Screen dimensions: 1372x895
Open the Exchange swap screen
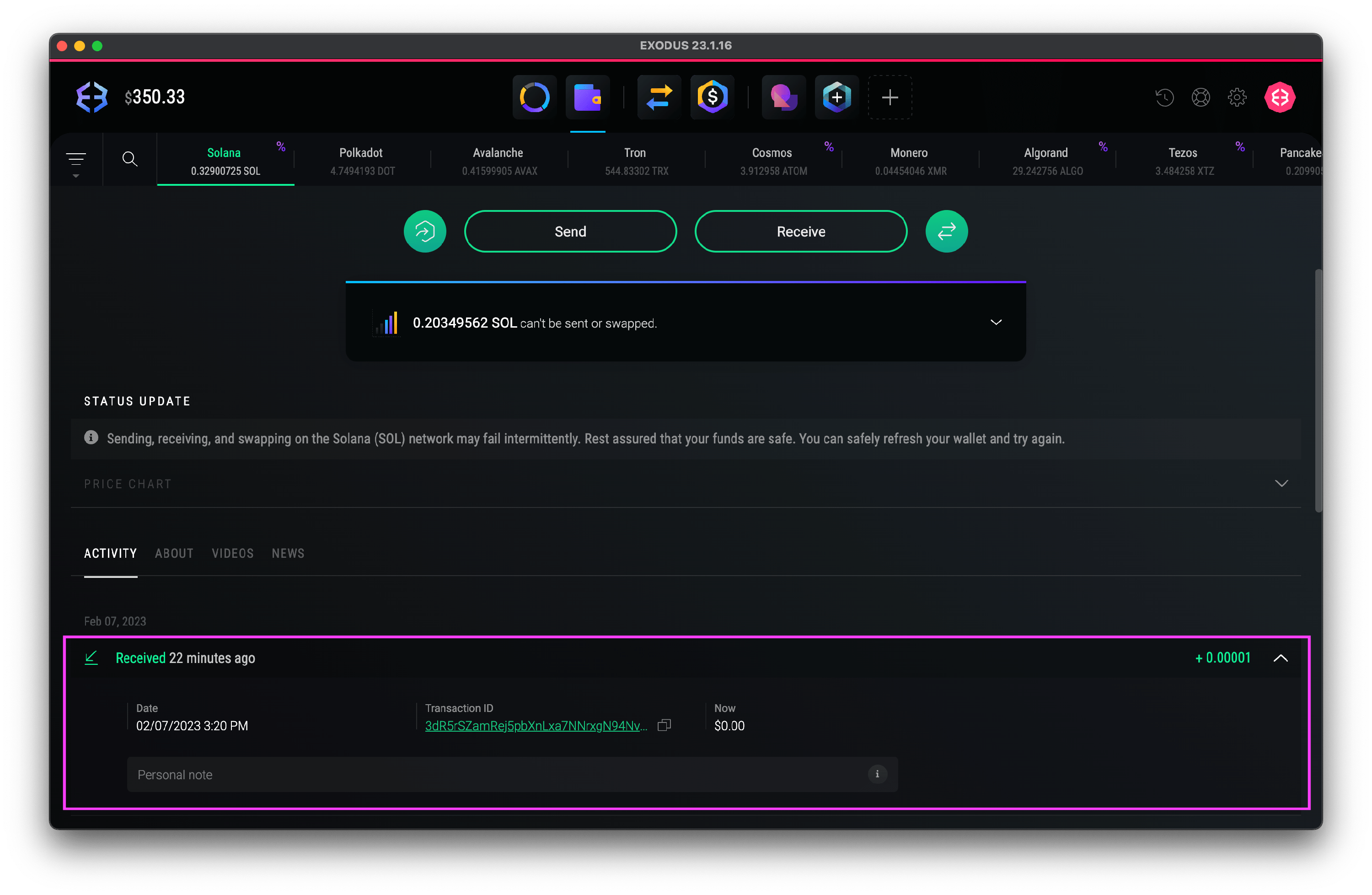point(658,97)
